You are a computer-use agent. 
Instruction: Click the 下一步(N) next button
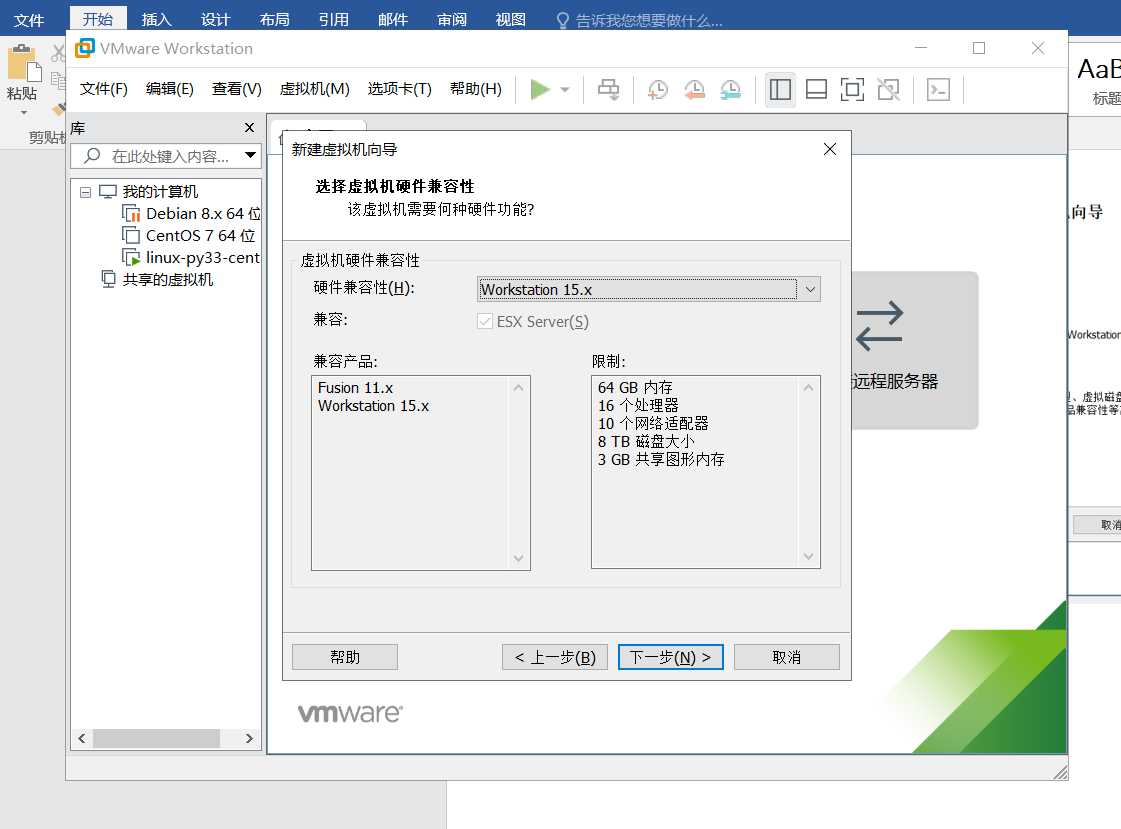(671, 657)
